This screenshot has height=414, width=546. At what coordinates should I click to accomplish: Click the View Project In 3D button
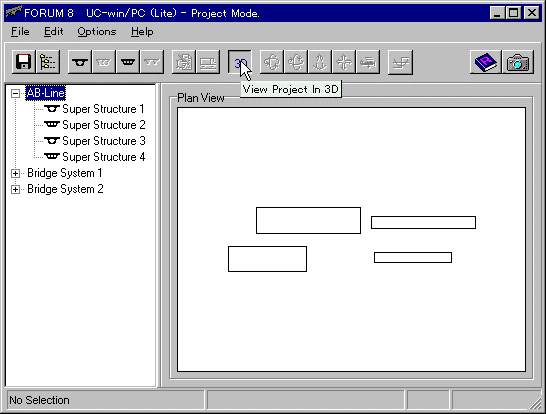point(240,62)
